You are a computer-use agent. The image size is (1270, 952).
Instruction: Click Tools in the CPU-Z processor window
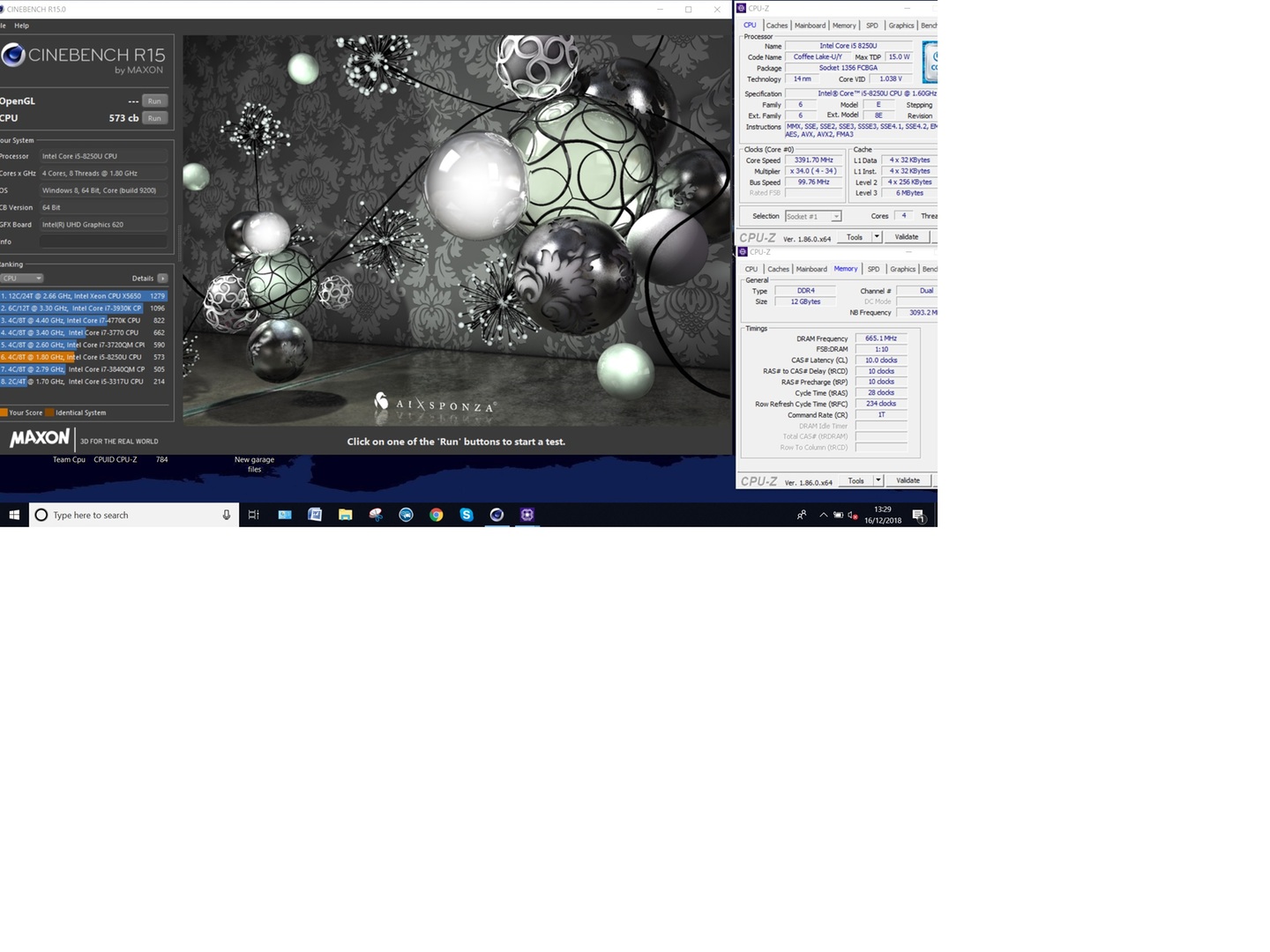coord(855,237)
